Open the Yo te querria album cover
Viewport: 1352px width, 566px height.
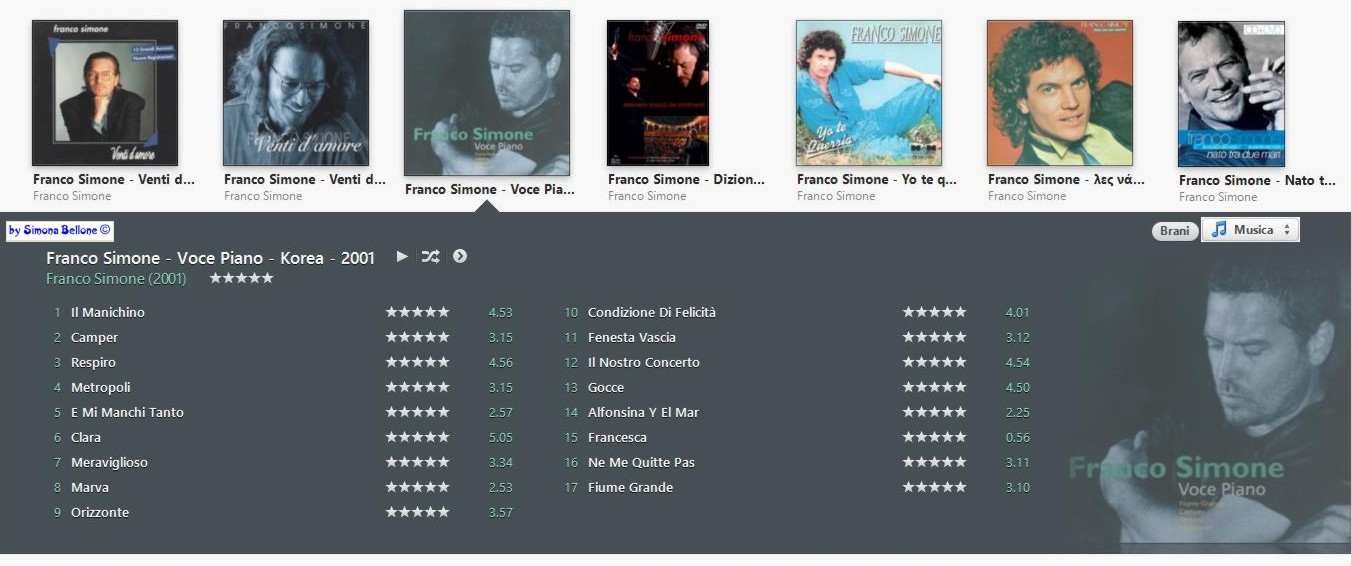pyautogui.click(x=869, y=93)
